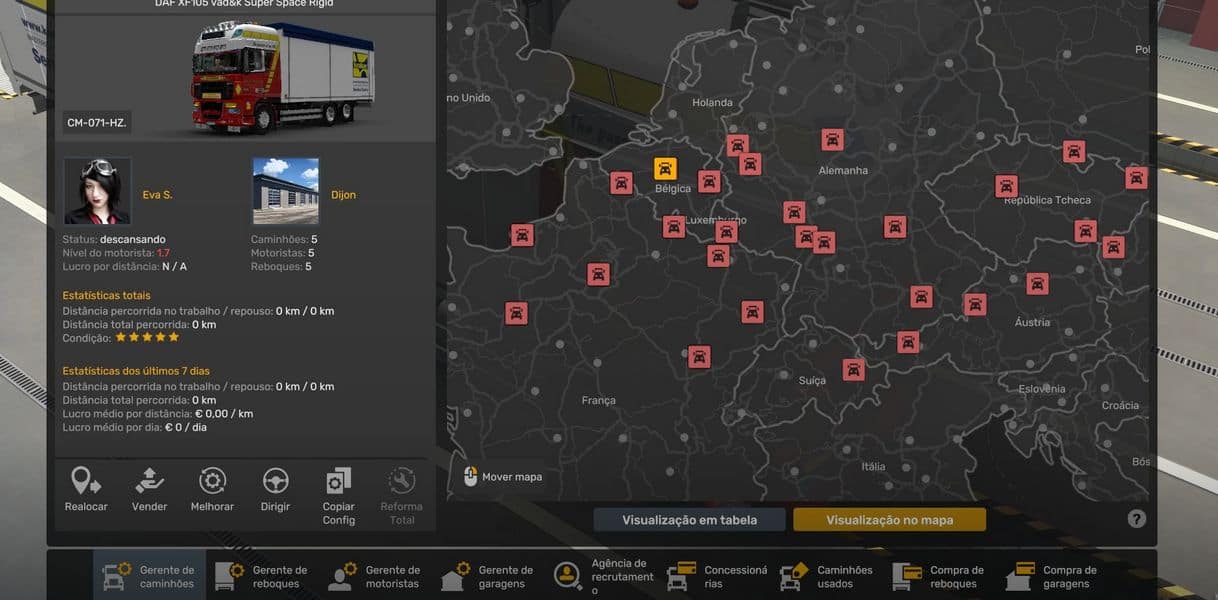Click the help question mark icon

pos(1136,519)
